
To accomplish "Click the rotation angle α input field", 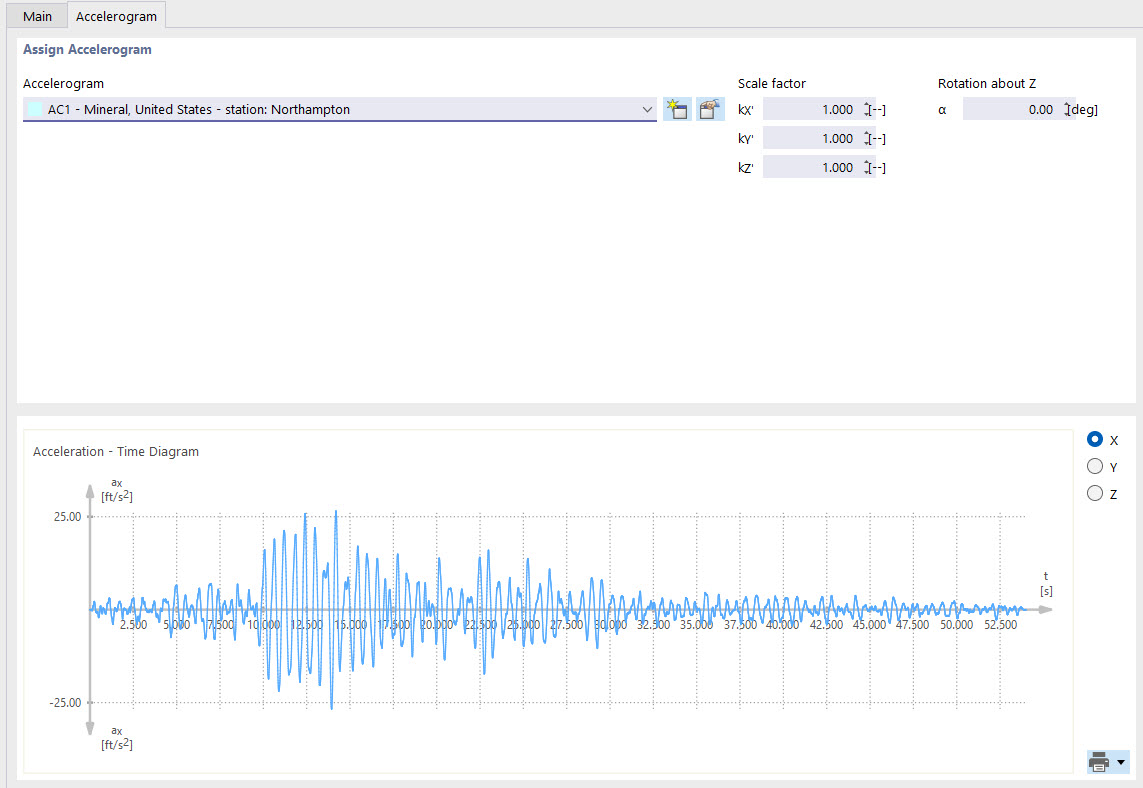I will (x=1010, y=110).
